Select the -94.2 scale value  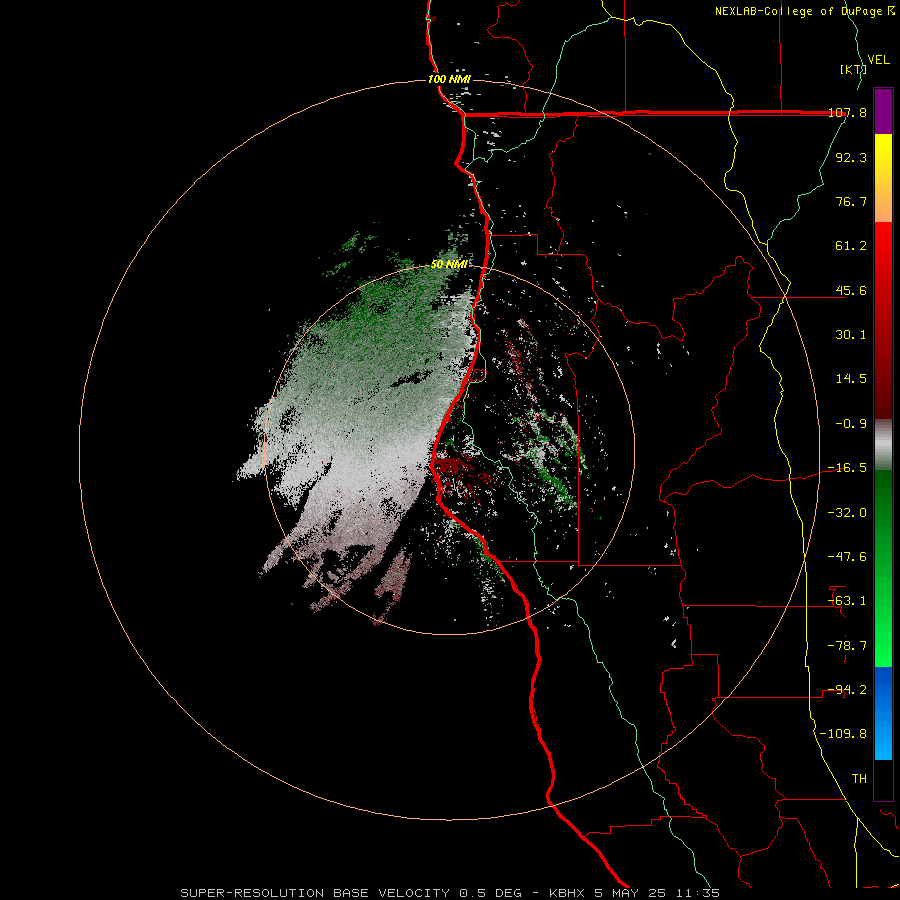(x=847, y=689)
